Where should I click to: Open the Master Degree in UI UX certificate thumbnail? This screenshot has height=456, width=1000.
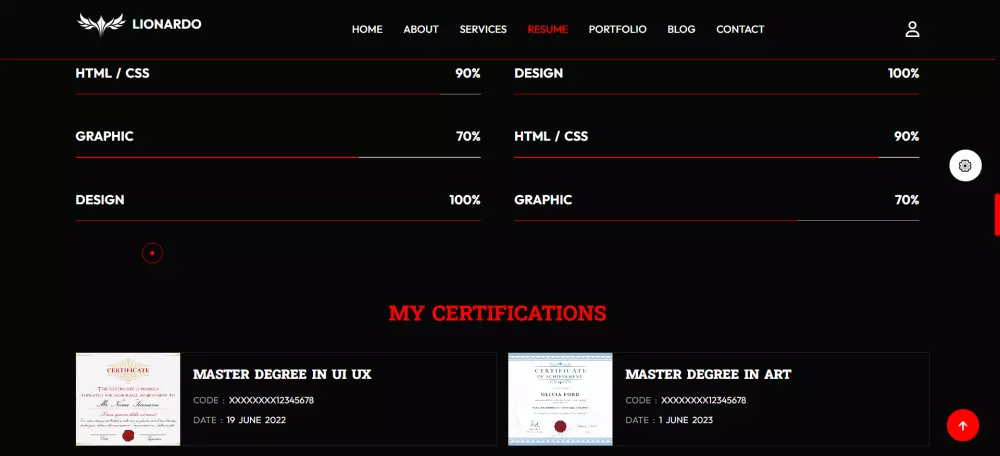point(128,399)
